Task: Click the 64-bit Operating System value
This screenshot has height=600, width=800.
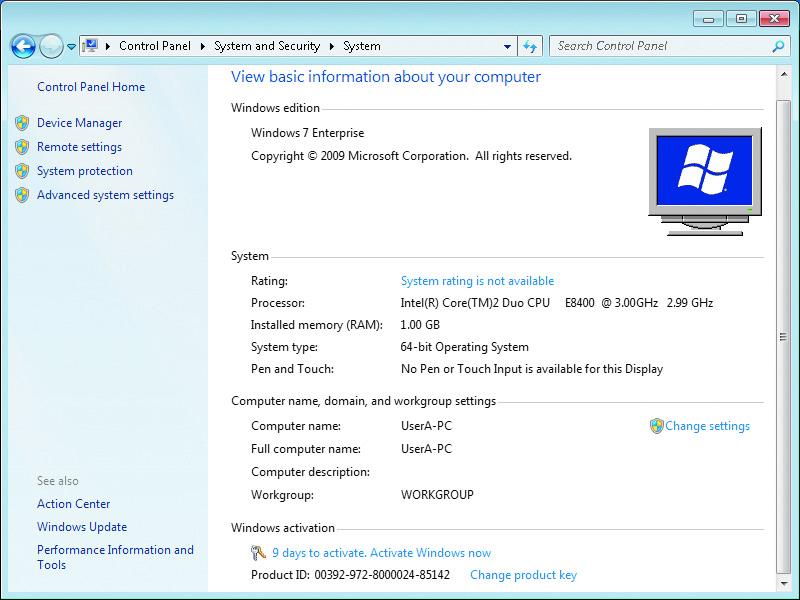Action: 464,347
